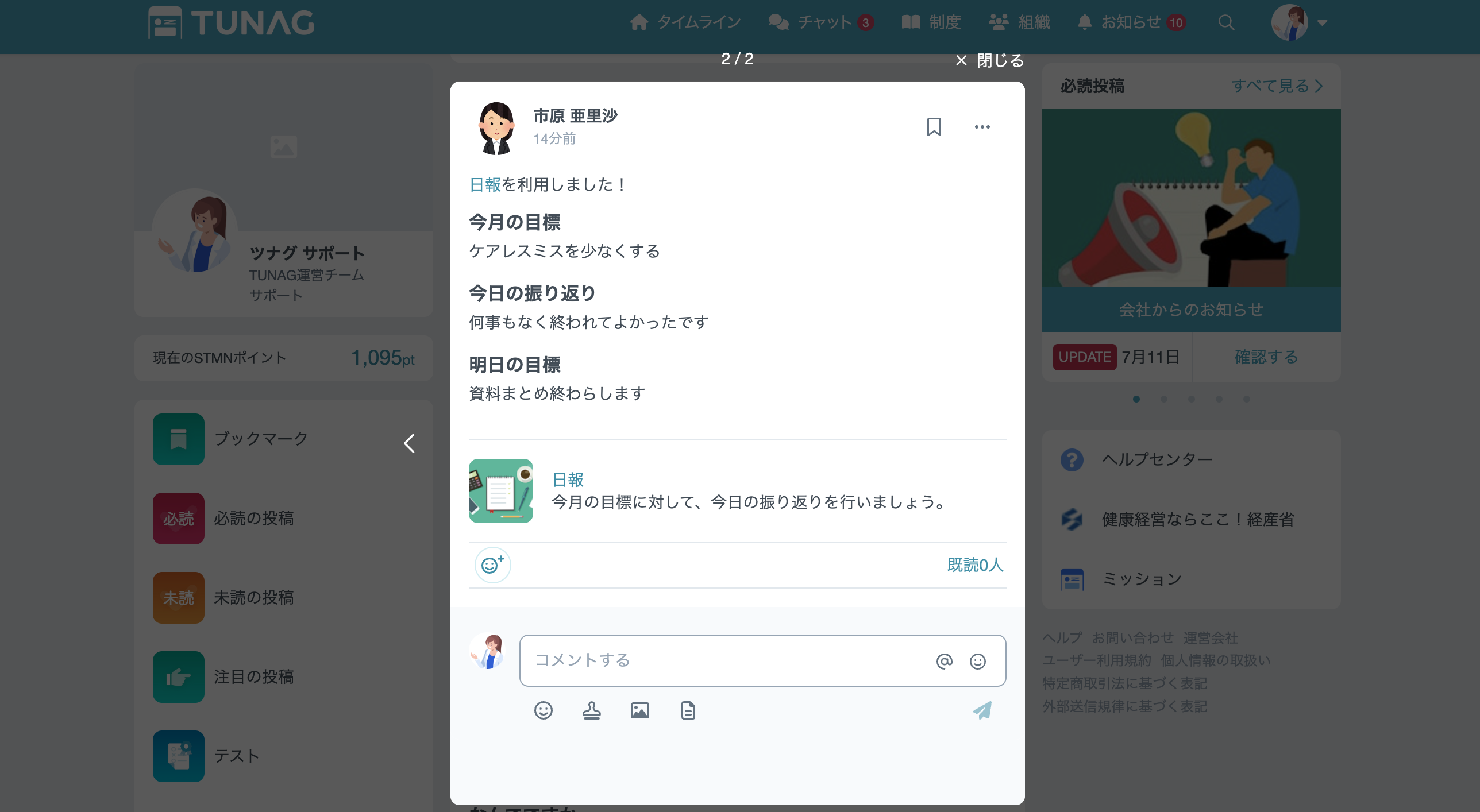Go to タイムライン tab
The width and height of the screenshot is (1480, 812).
(685, 22)
